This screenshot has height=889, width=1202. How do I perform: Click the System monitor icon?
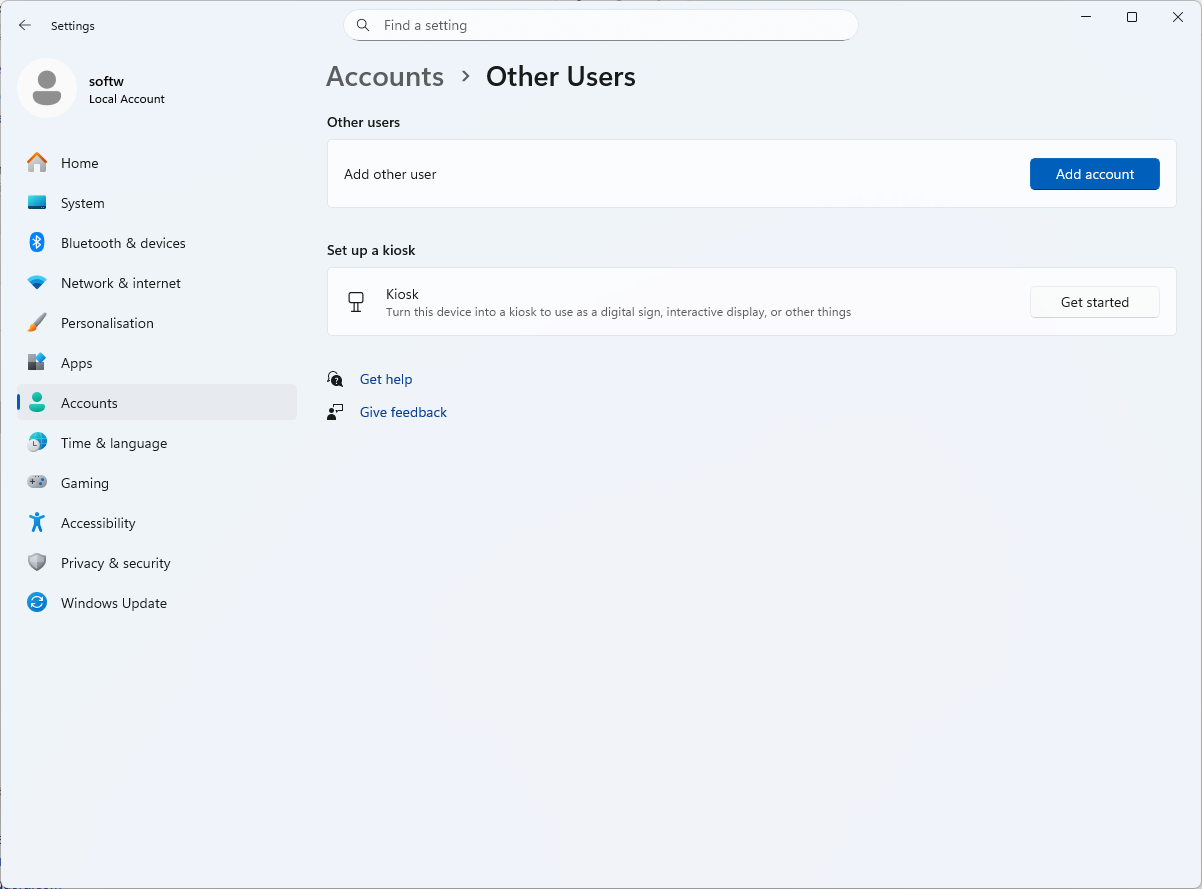point(37,203)
